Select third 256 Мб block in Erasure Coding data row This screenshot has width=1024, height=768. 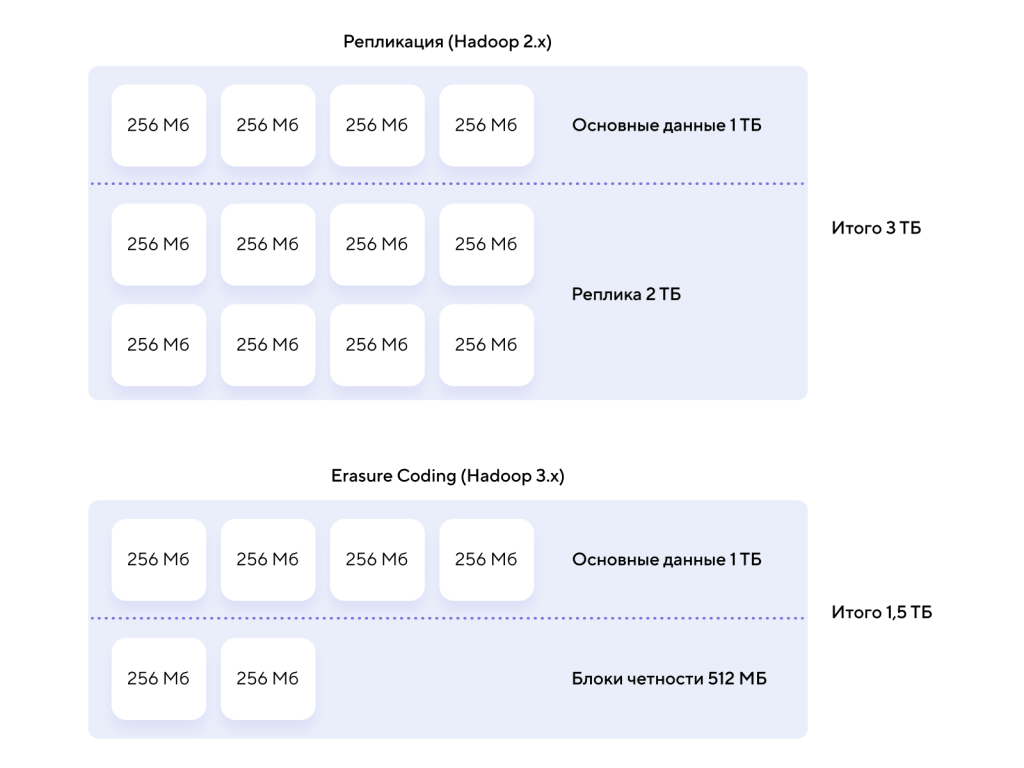point(377,560)
